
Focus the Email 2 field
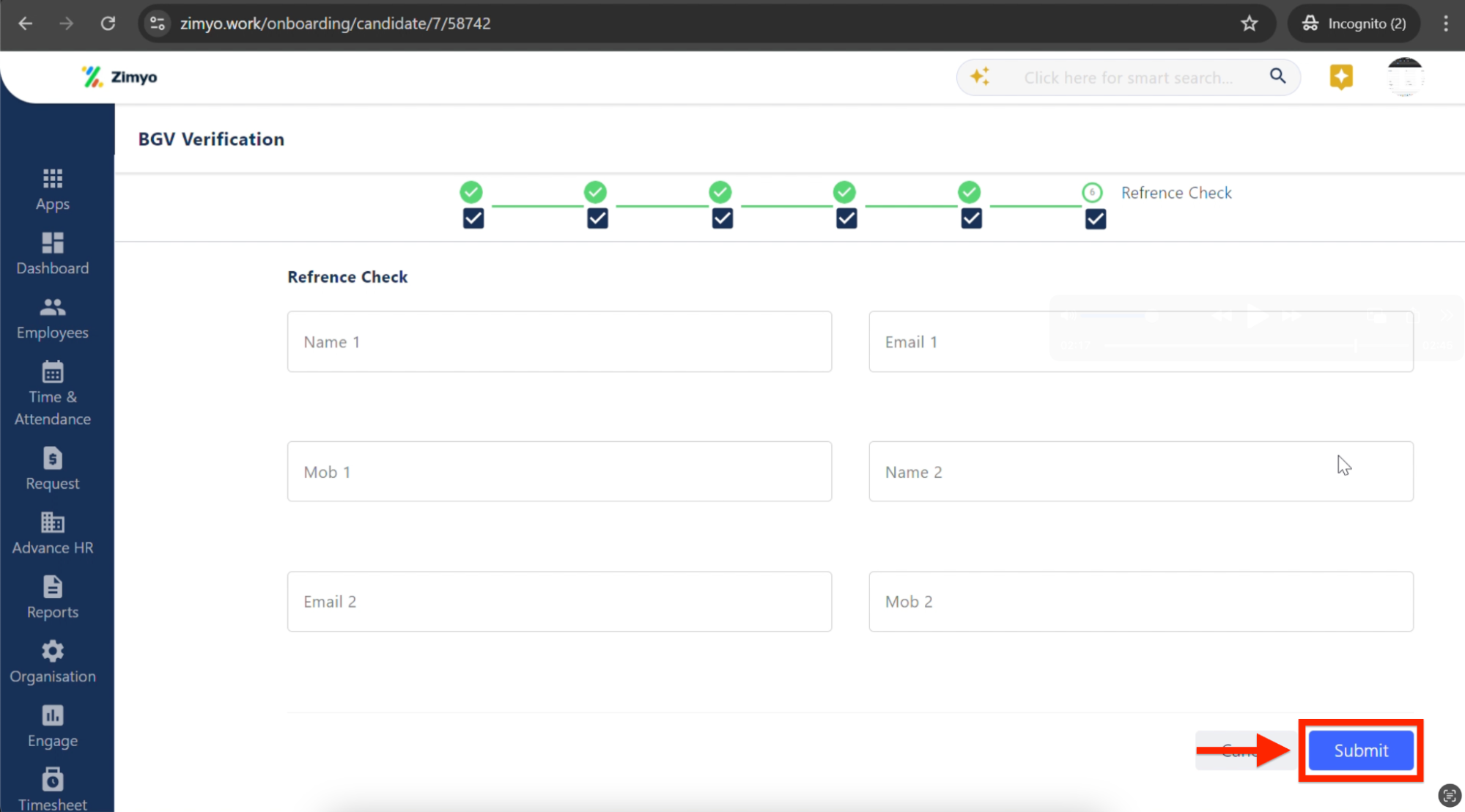click(x=559, y=602)
